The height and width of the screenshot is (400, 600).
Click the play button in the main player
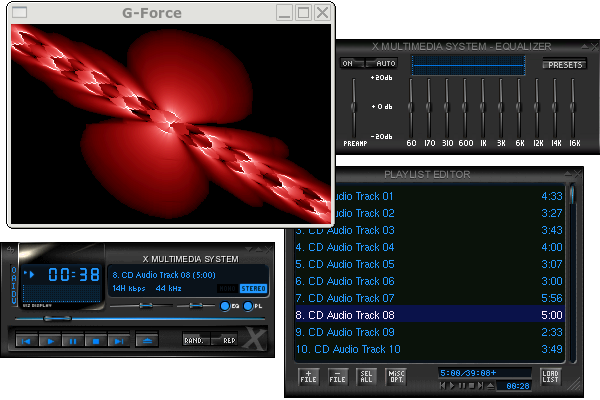[x=50, y=341]
